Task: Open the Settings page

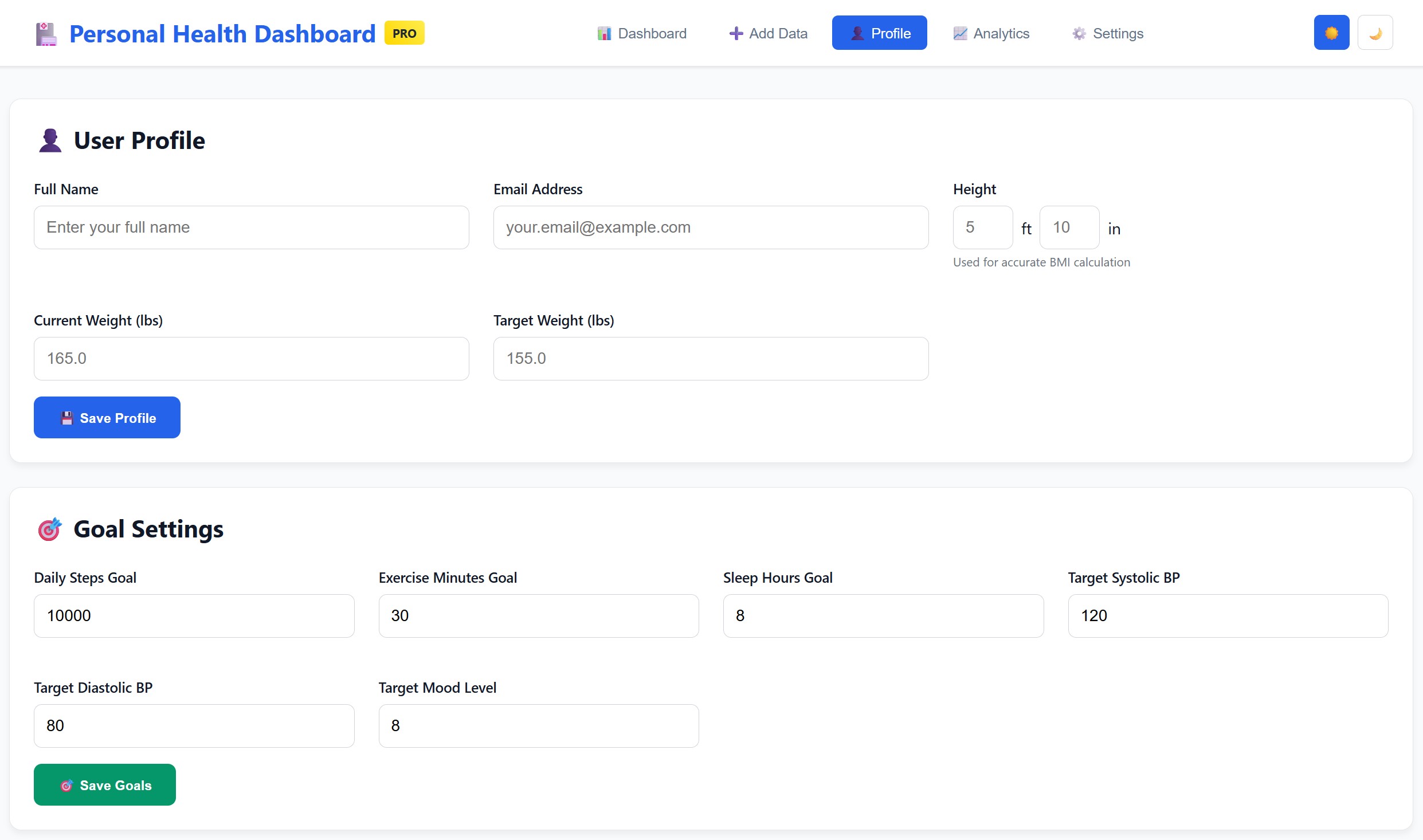Action: [x=1107, y=33]
